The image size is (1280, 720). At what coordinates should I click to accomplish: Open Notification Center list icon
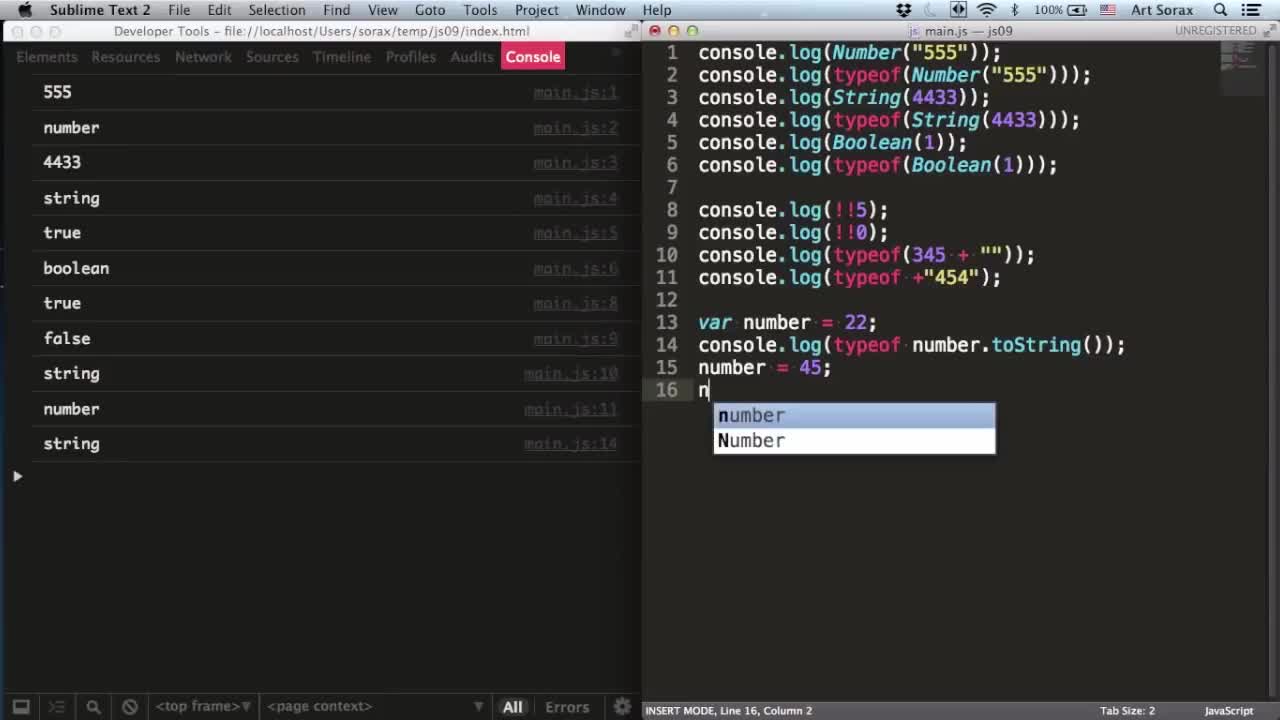pyautogui.click(x=1251, y=10)
